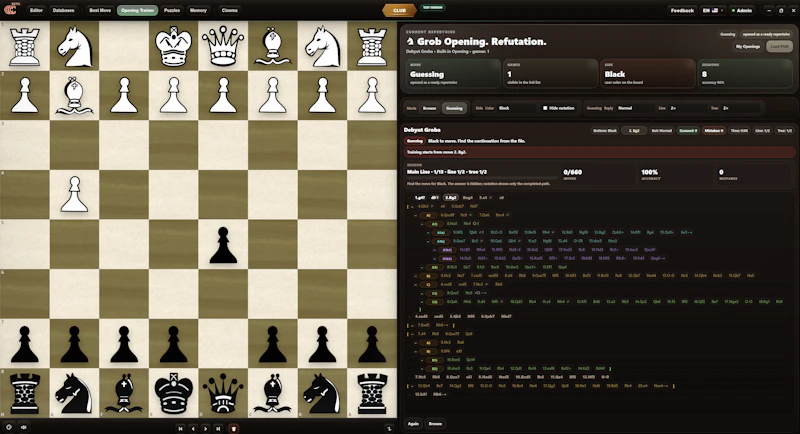Open the Puzzles tab
This screenshot has width=800, height=434.
(x=172, y=10)
